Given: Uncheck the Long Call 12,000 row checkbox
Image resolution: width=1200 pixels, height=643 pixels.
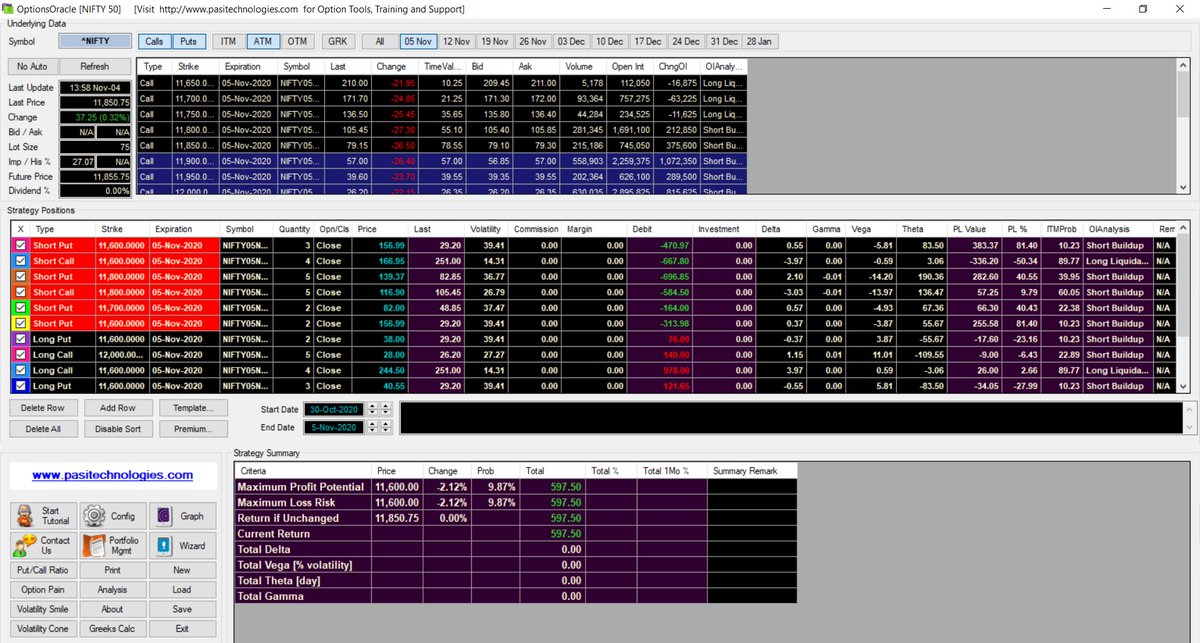Looking at the screenshot, I should (x=20, y=355).
